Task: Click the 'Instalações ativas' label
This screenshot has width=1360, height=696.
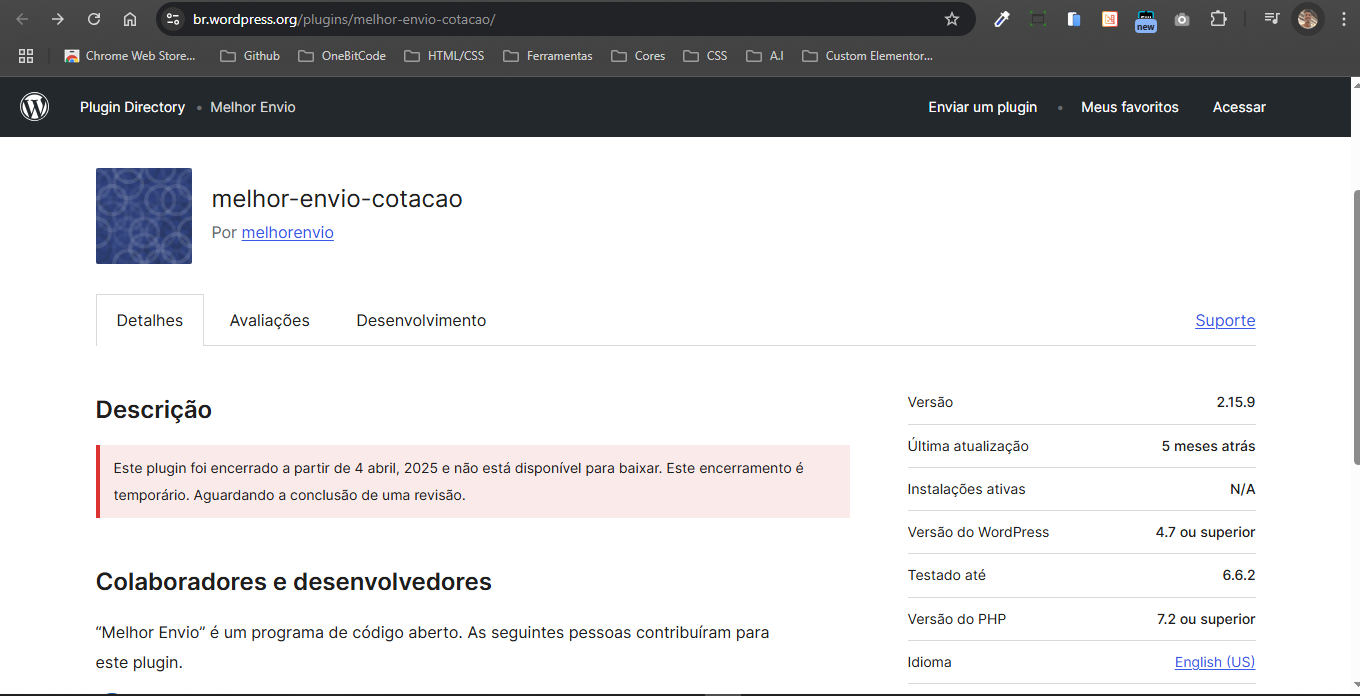Action: click(966, 489)
